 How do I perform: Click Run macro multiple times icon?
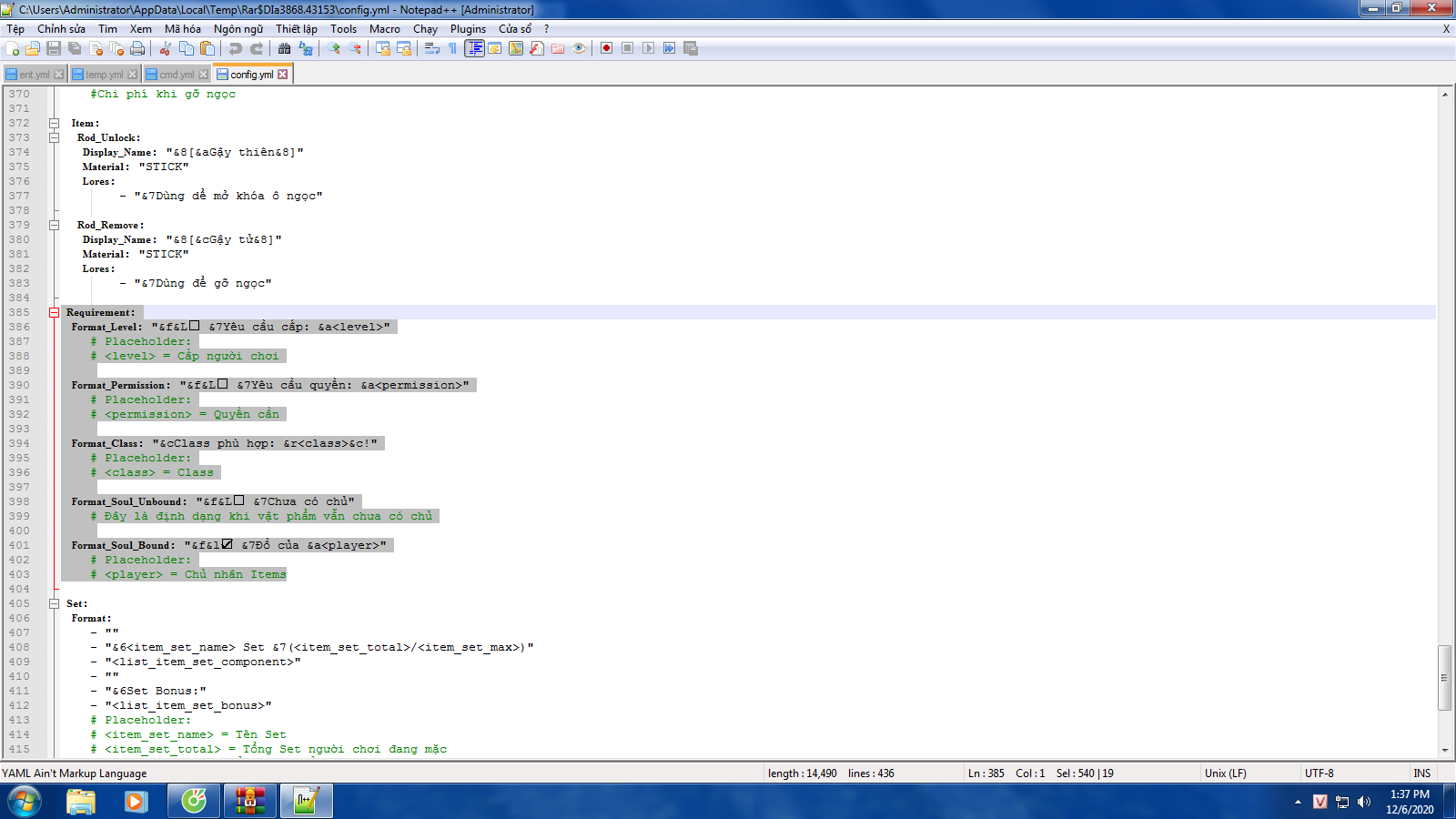[670, 48]
